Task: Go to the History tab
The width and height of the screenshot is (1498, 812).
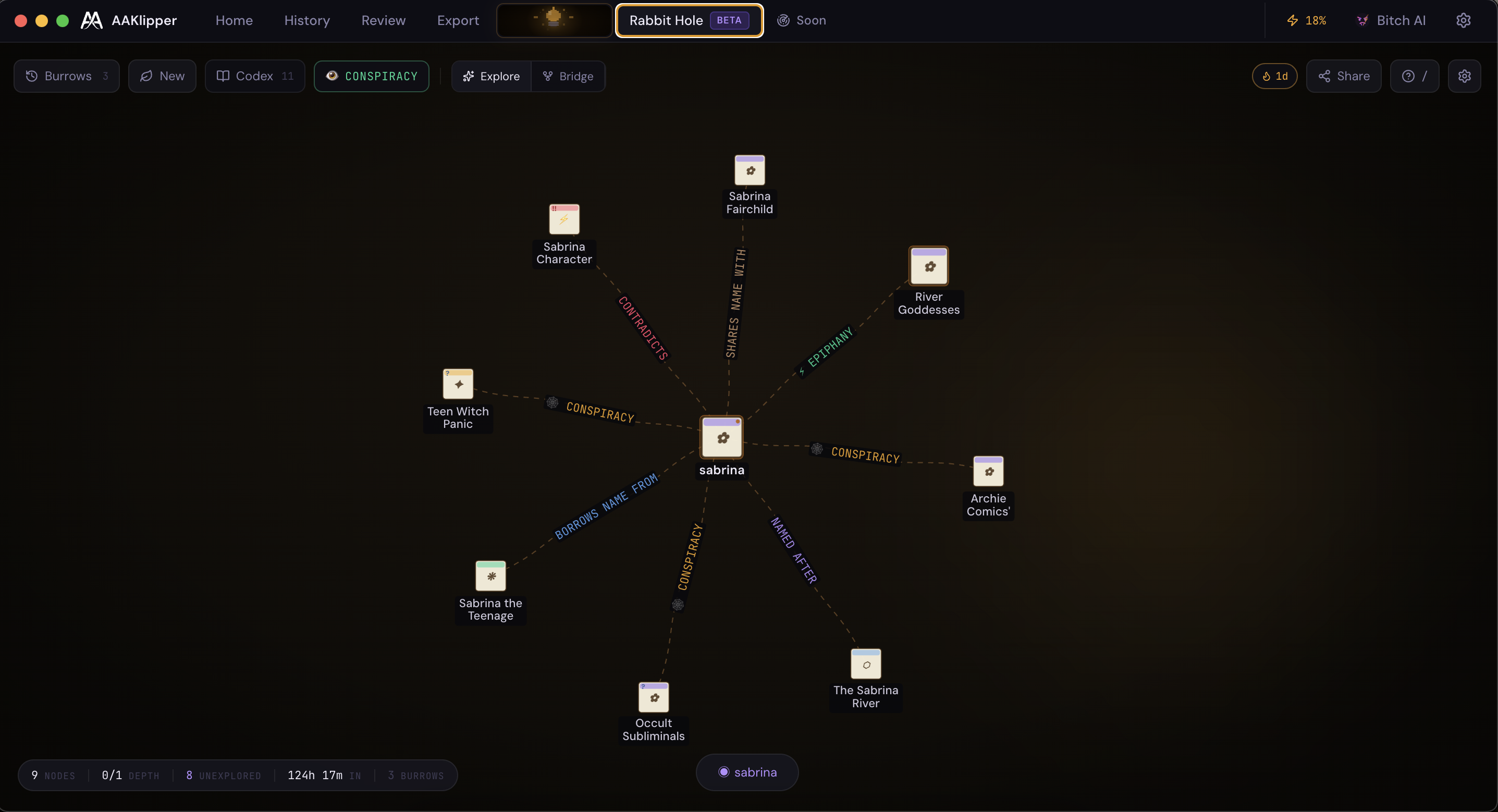Action: point(306,20)
